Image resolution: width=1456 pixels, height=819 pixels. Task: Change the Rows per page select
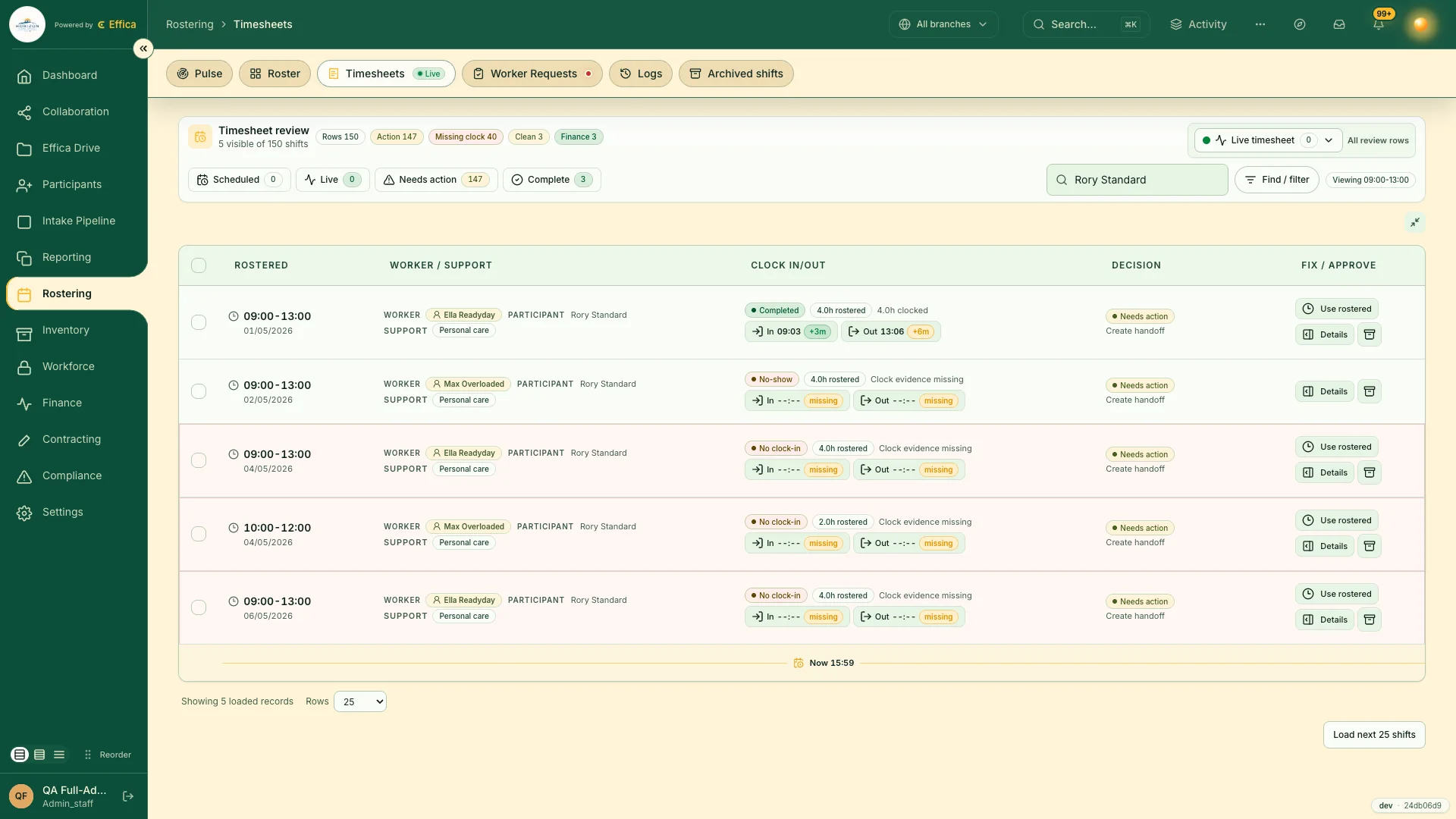tap(360, 701)
